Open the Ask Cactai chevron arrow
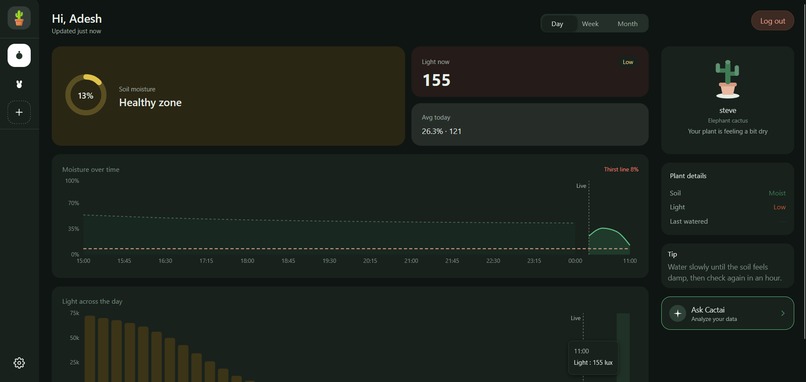The height and width of the screenshot is (382, 806). pyautogui.click(x=783, y=313)
